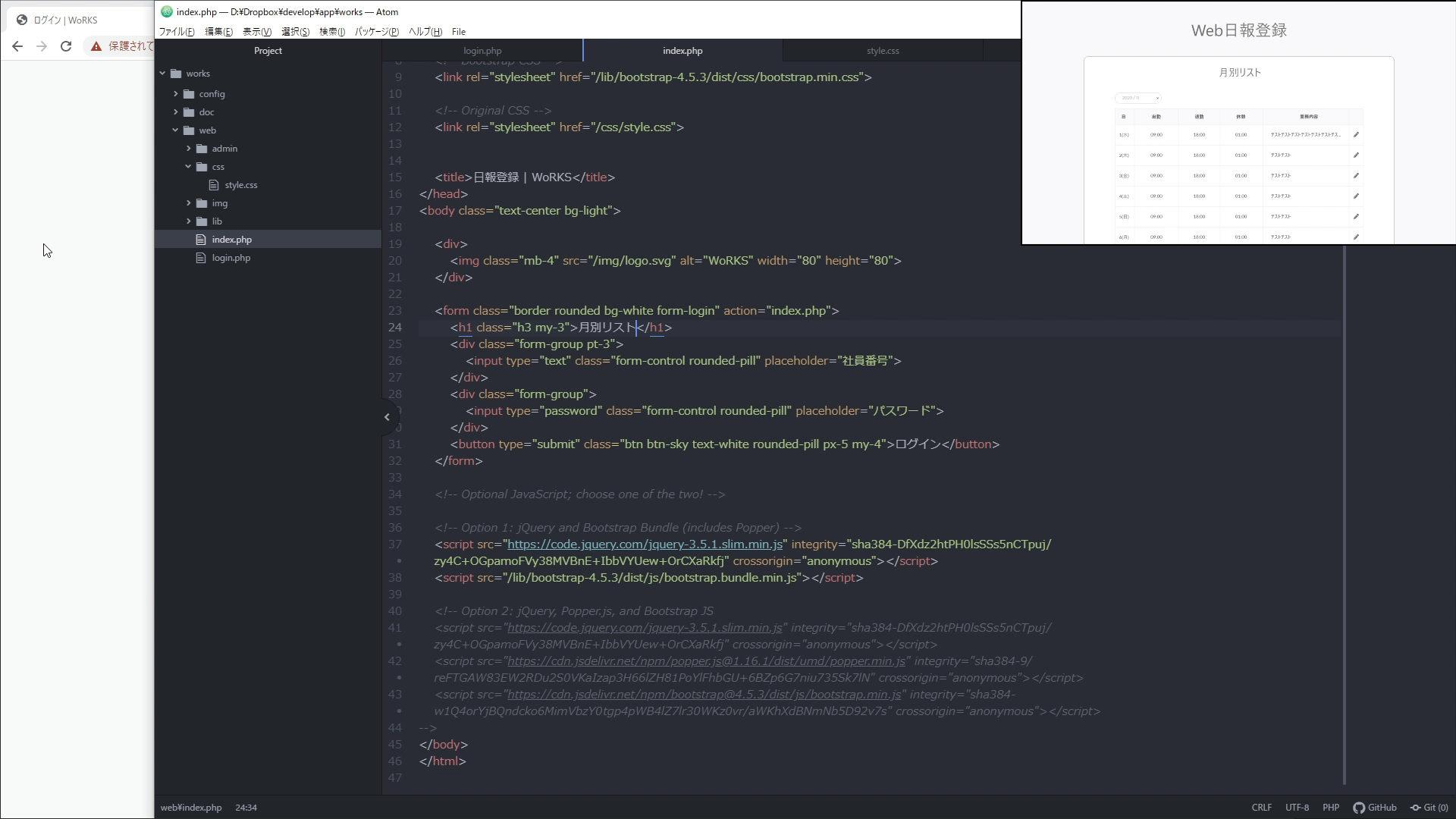Collapse the css folder chevron
Screen dimensions: 1456x819
[x=189, y=167]
